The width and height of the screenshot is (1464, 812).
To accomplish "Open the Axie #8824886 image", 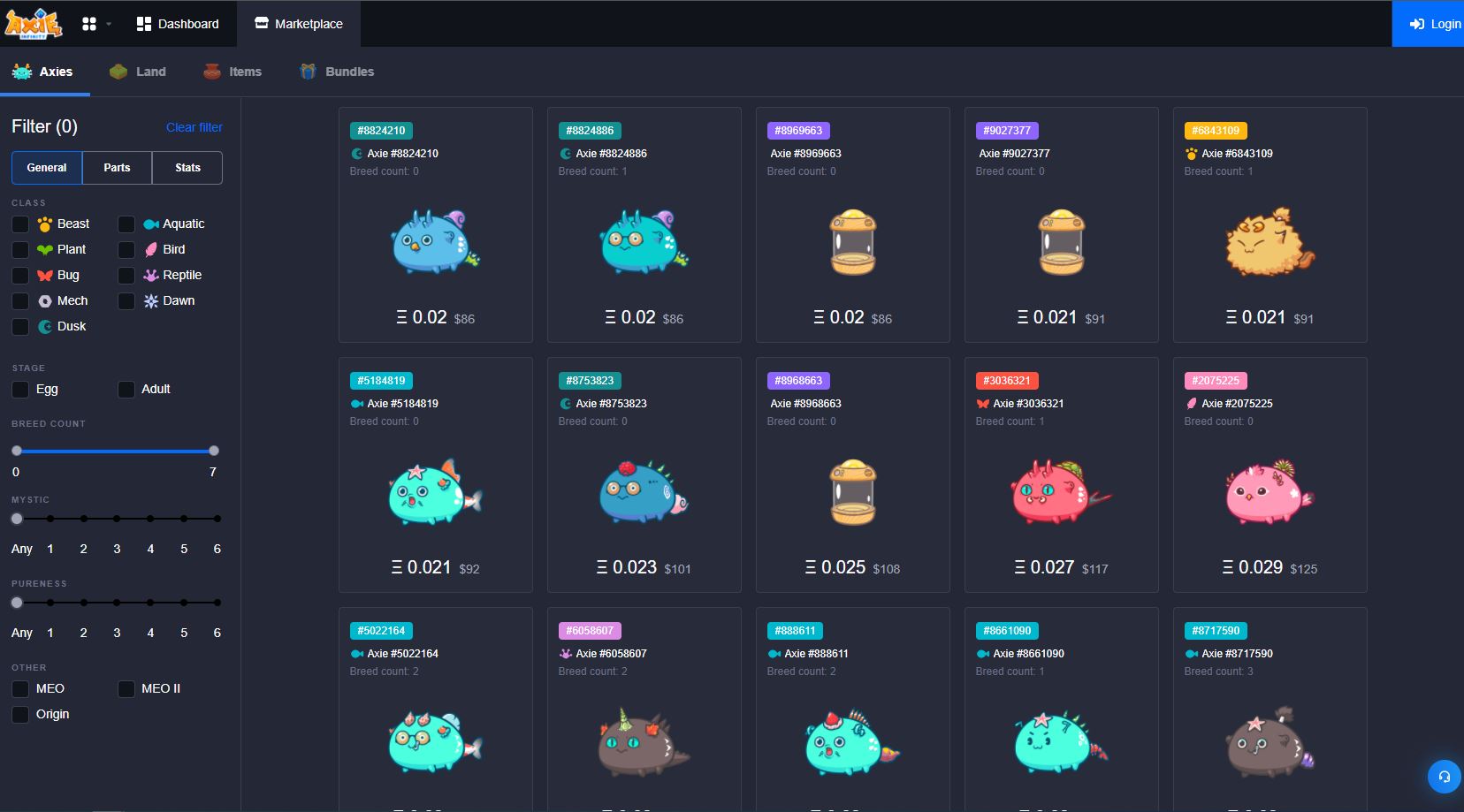I will click(x=644, y=241).
